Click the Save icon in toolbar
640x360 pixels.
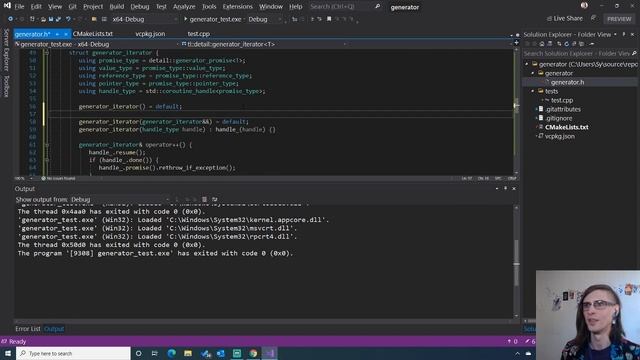tap(51, 19)
